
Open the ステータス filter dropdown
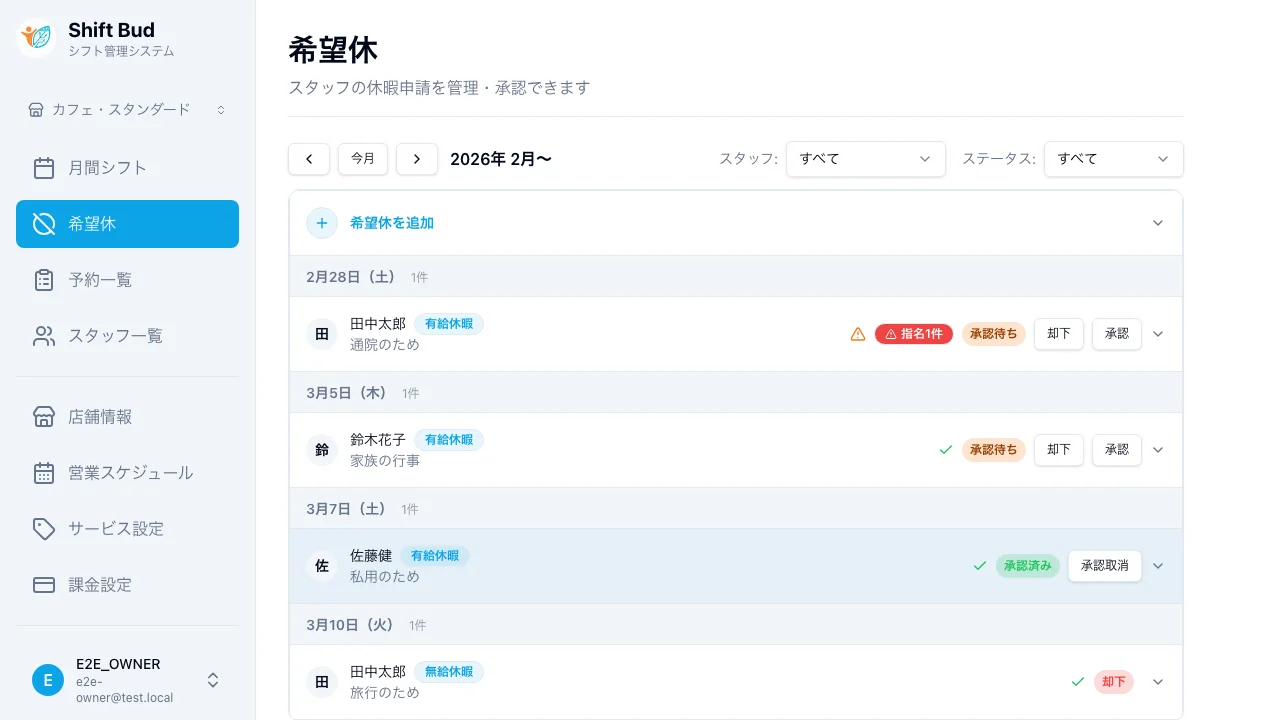[1113, 159]
